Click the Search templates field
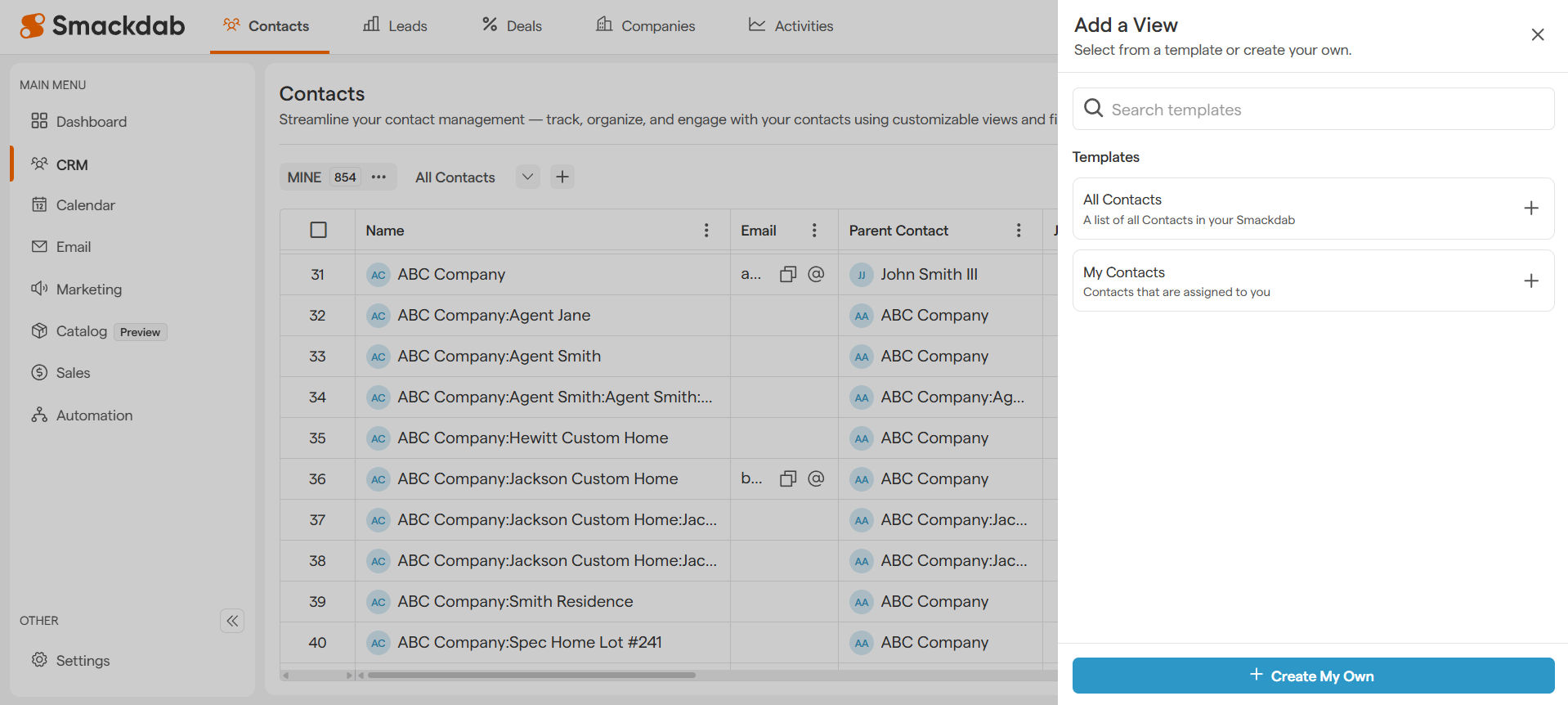Viewport: 1568px width, 705px height. [1324, 110]
